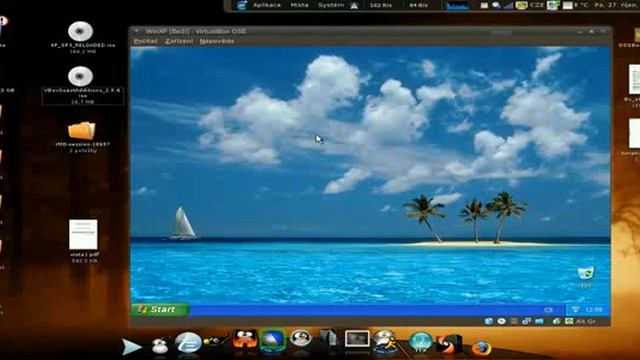Open the Aplikace menu in top panel

267,5
